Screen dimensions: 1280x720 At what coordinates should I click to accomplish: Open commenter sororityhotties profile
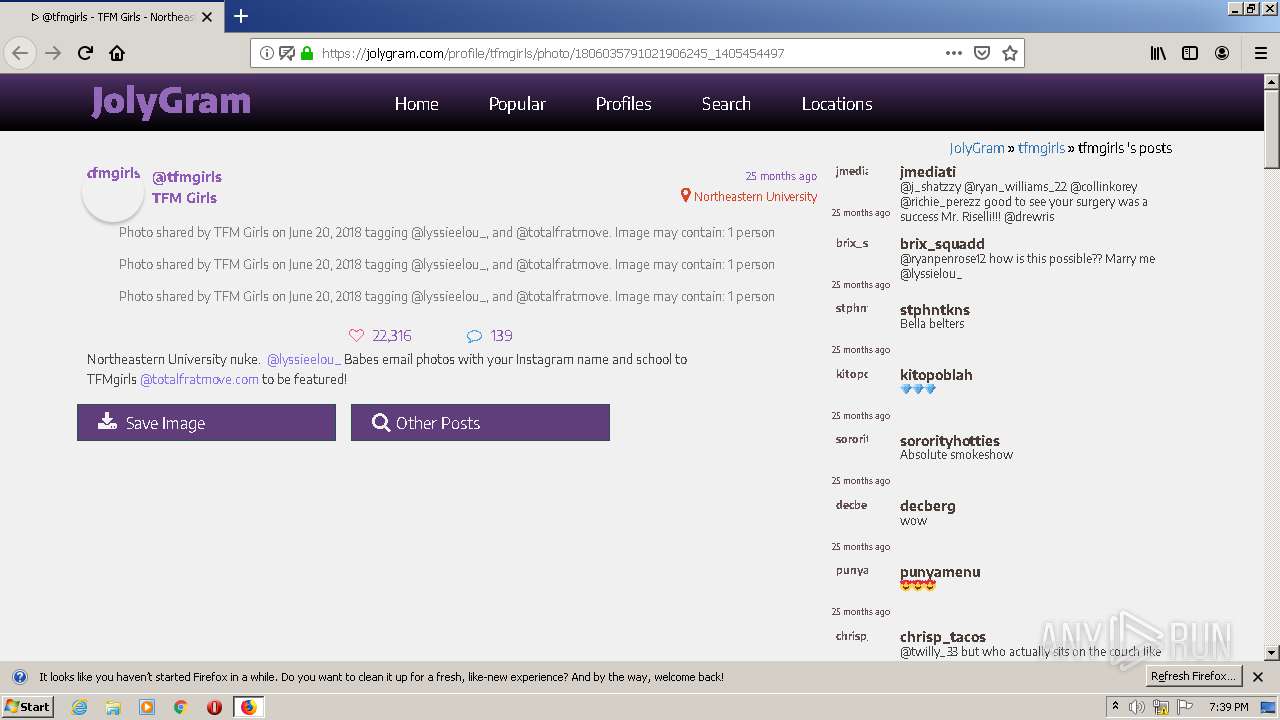point(950,441)
